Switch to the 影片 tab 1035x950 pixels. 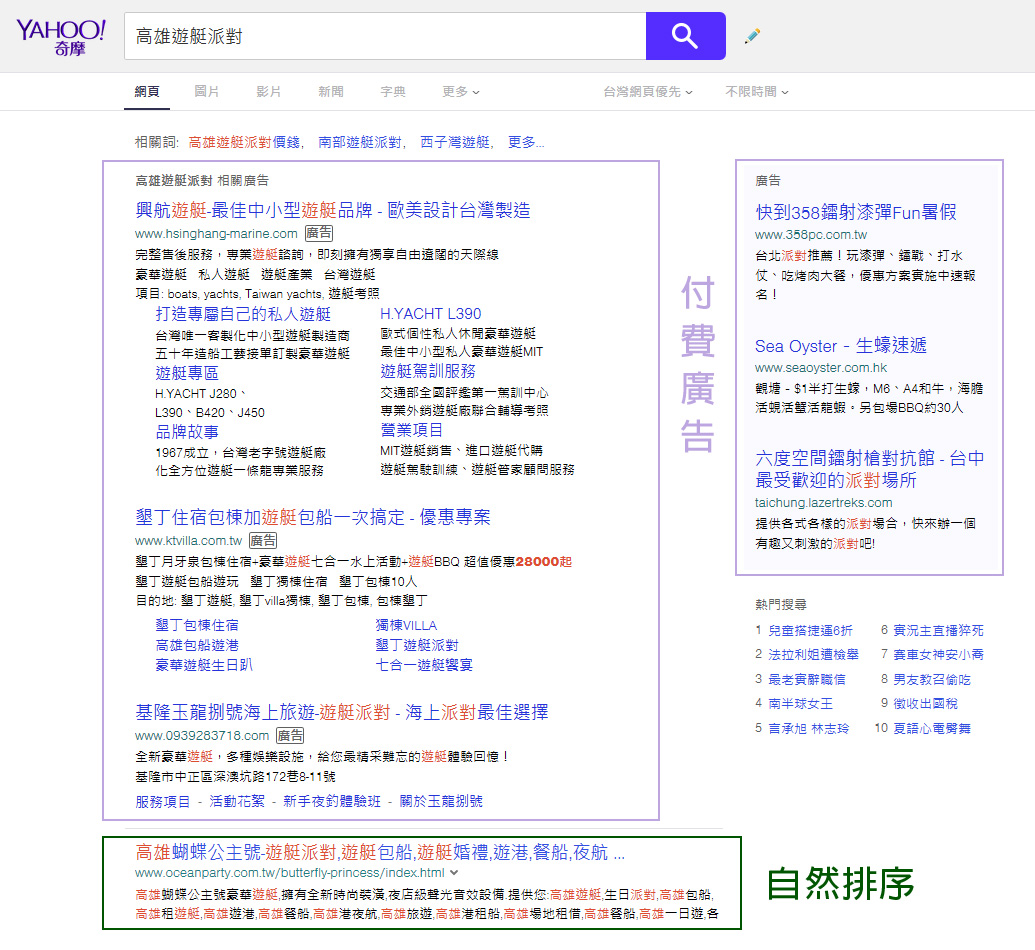[269, 92]
